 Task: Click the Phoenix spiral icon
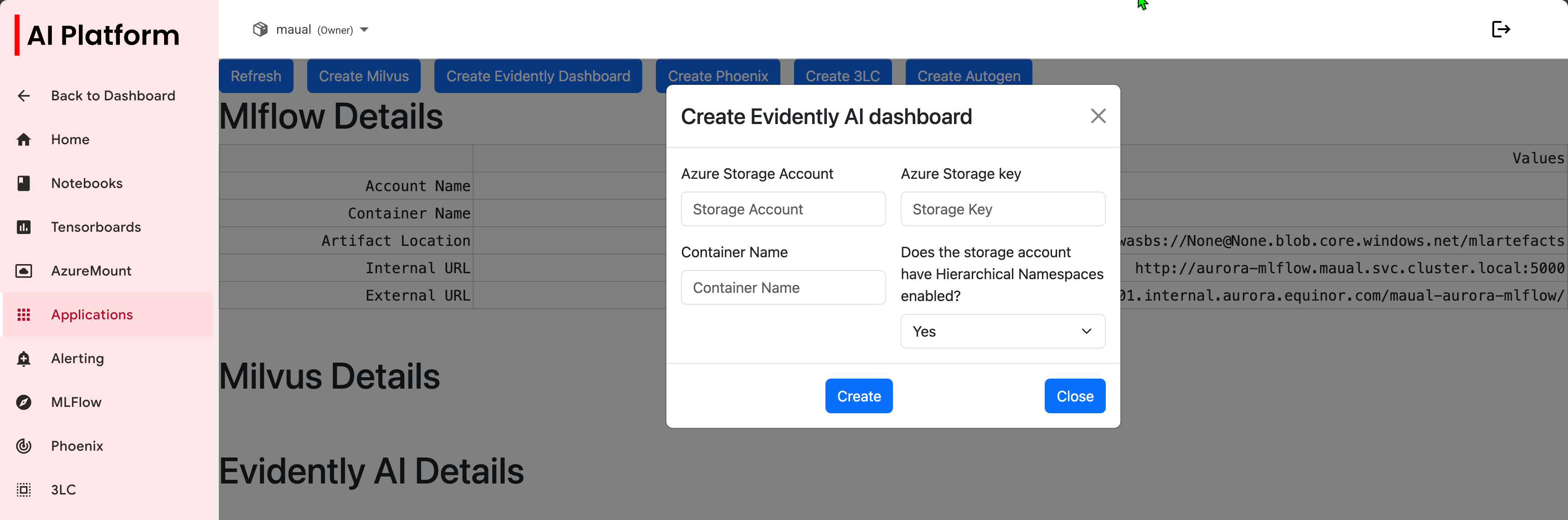(x=24, y=446)
